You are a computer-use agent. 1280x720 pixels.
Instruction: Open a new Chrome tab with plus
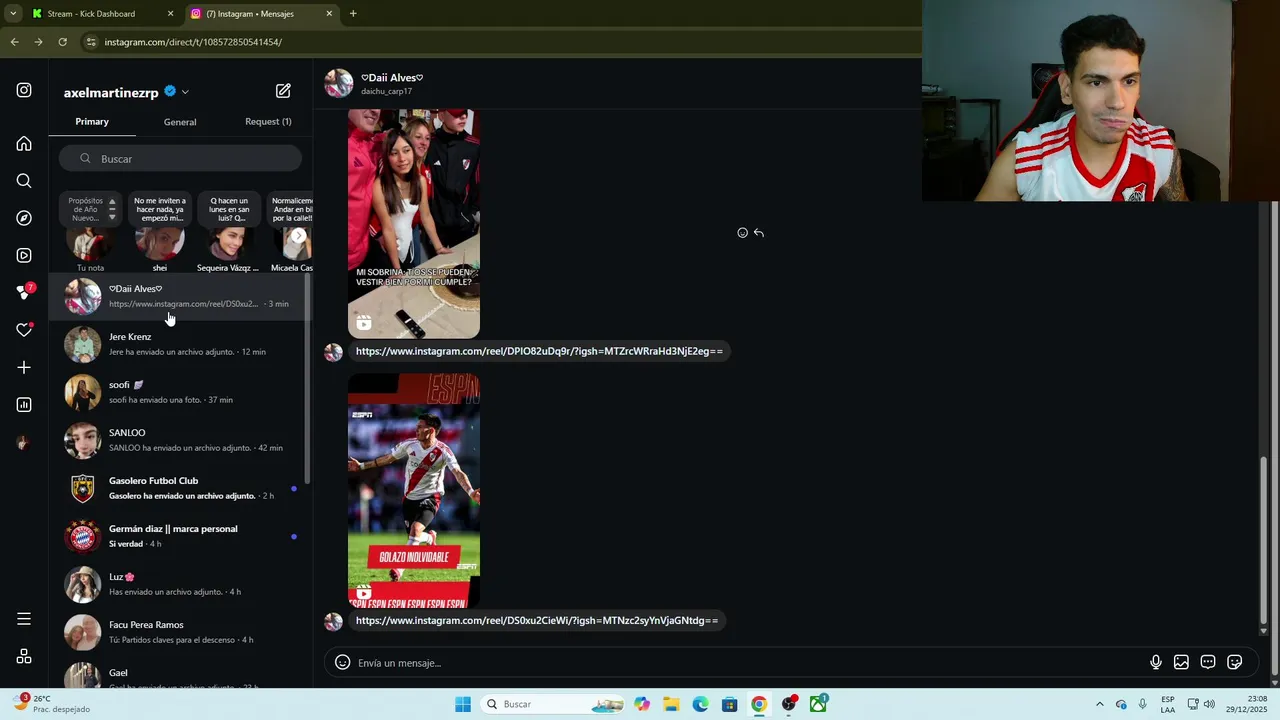tap(353, 14)
